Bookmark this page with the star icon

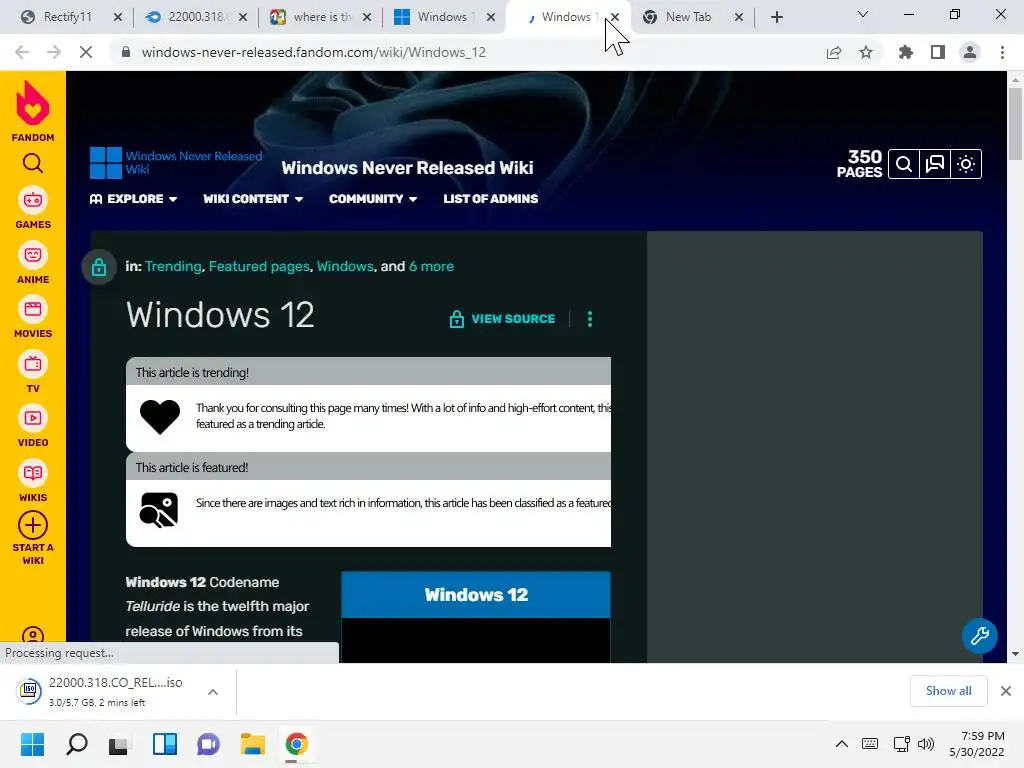866,52
